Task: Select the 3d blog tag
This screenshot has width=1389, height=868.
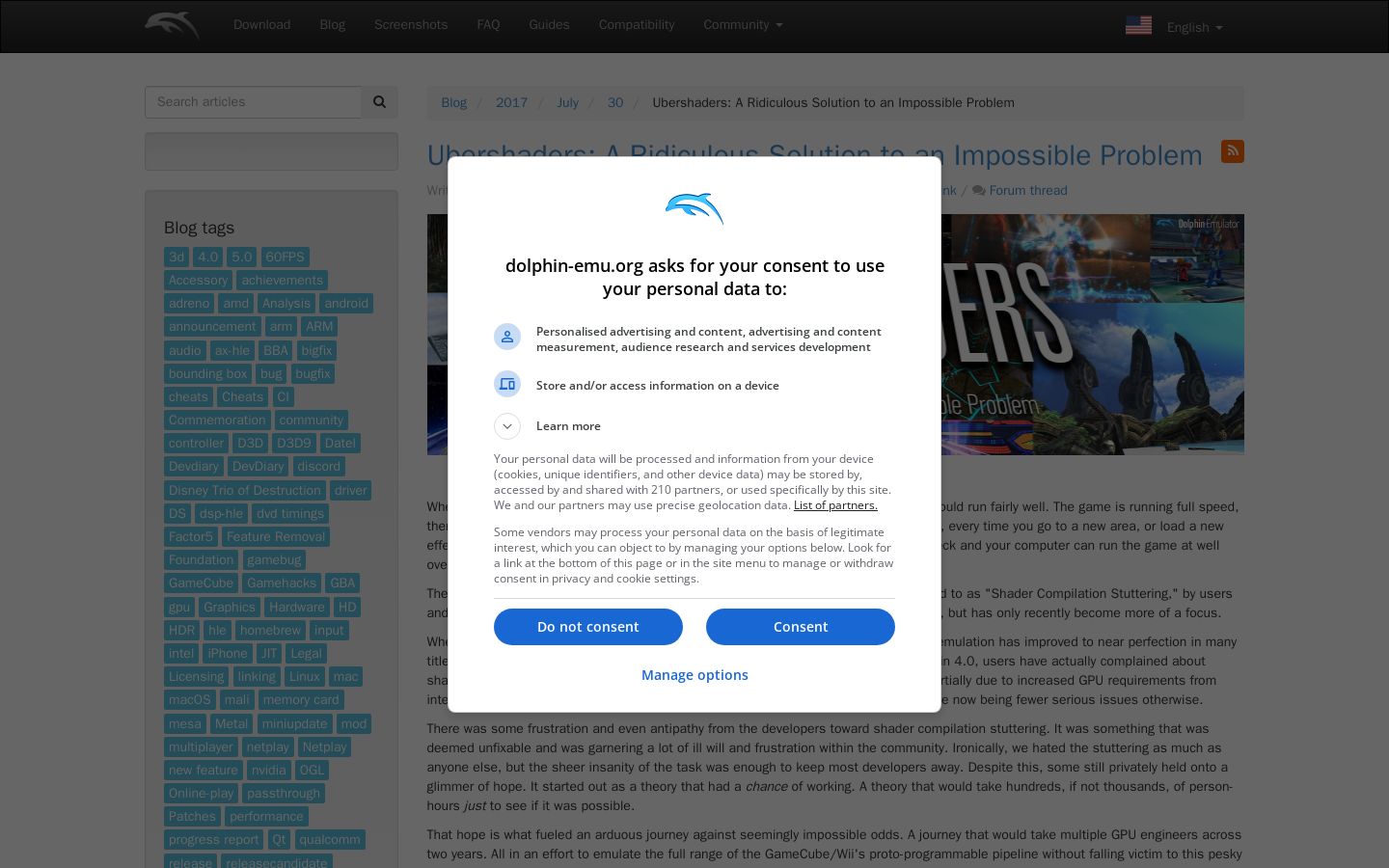Action: [x=177, y=257]
